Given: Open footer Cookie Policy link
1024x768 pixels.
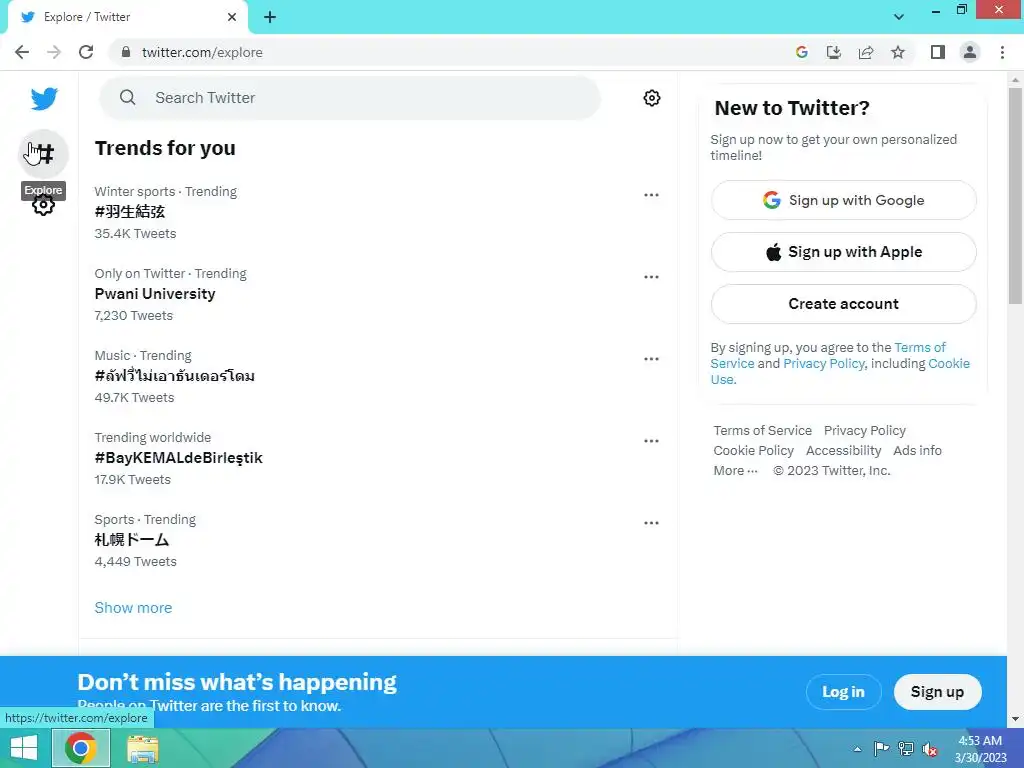Looking at the screenshot, I should pyautogui.click(x=753, y=451).
